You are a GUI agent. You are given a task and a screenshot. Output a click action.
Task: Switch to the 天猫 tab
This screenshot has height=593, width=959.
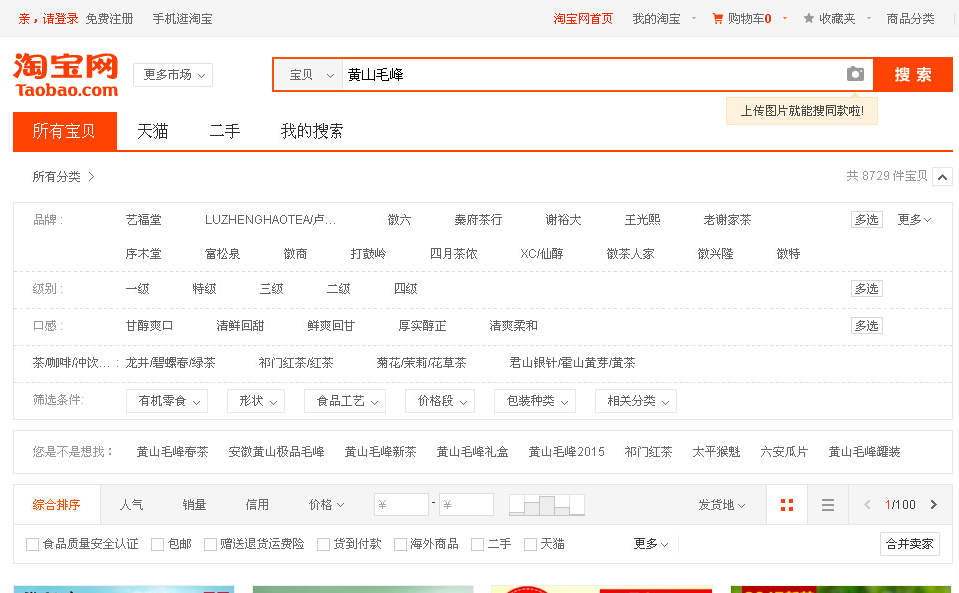click(152, 131)
